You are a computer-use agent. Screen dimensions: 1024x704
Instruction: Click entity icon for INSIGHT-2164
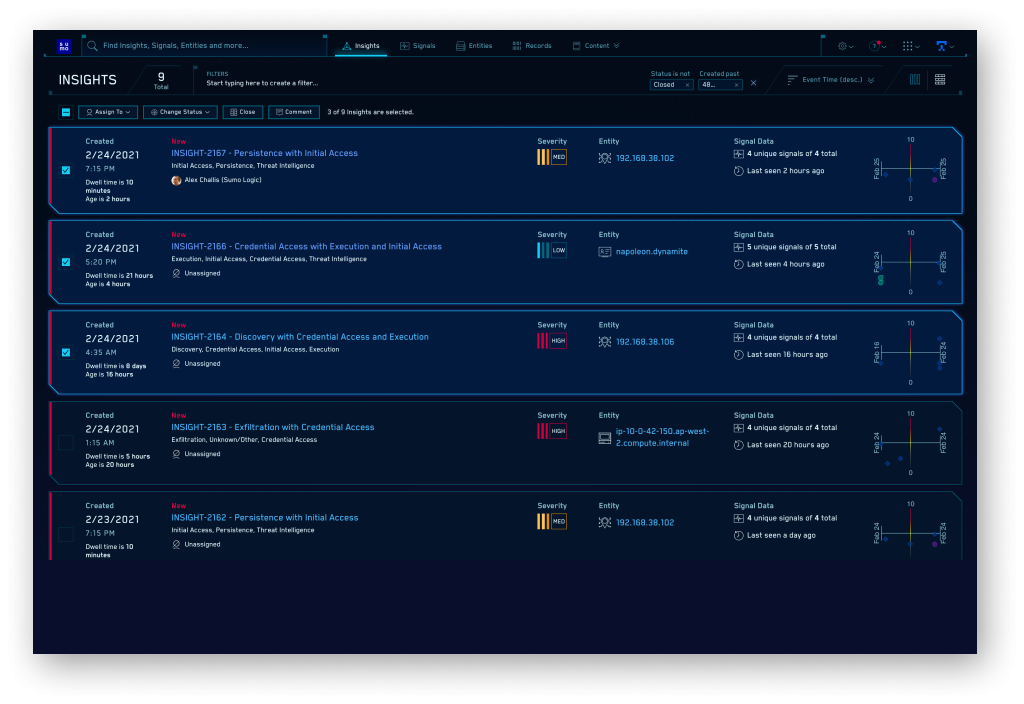[x=605, y=342]
